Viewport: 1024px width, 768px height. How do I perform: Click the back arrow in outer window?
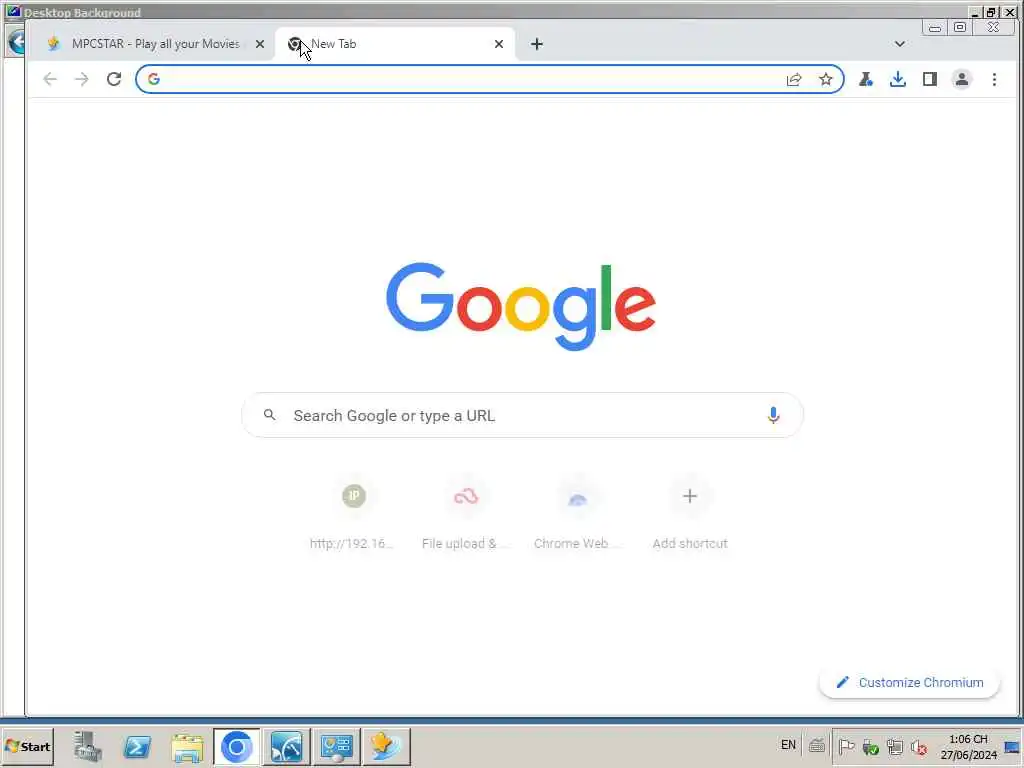16,43
